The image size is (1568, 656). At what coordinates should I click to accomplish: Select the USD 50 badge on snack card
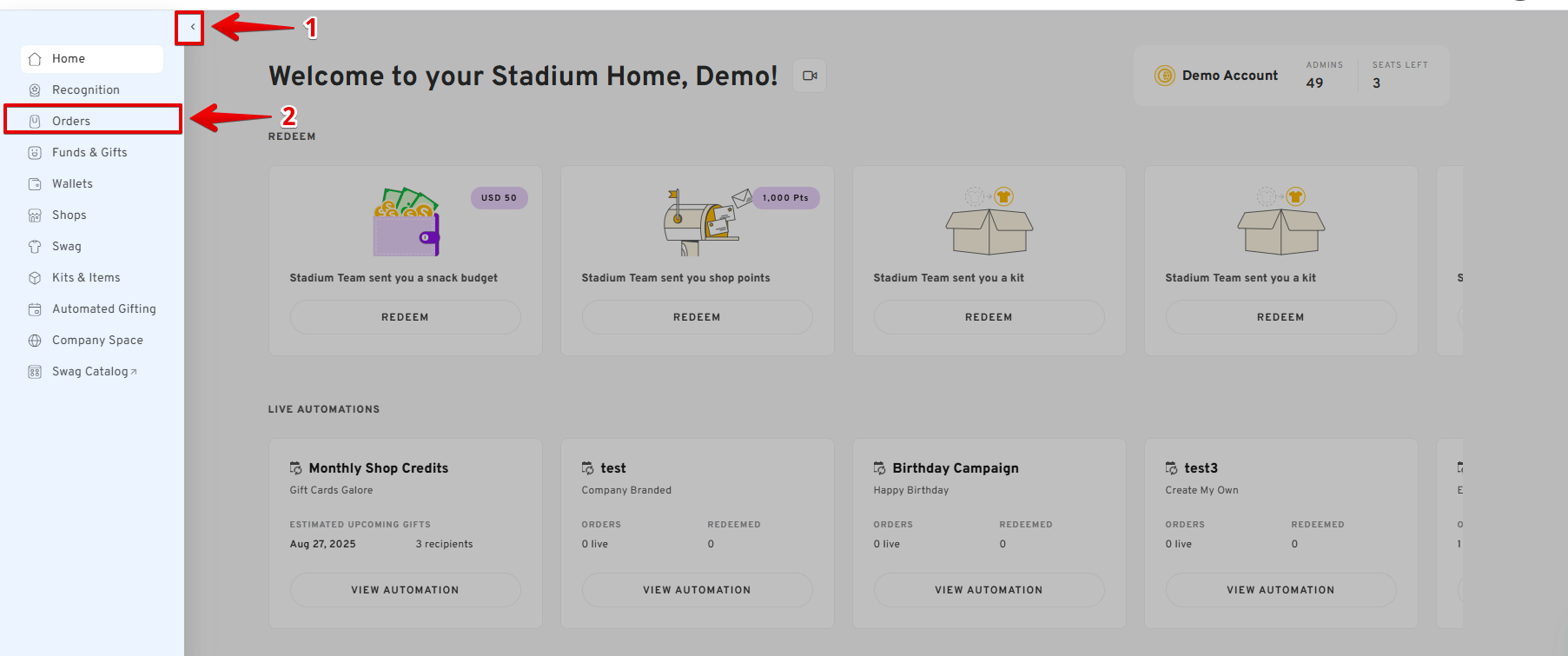click(499, 198)
